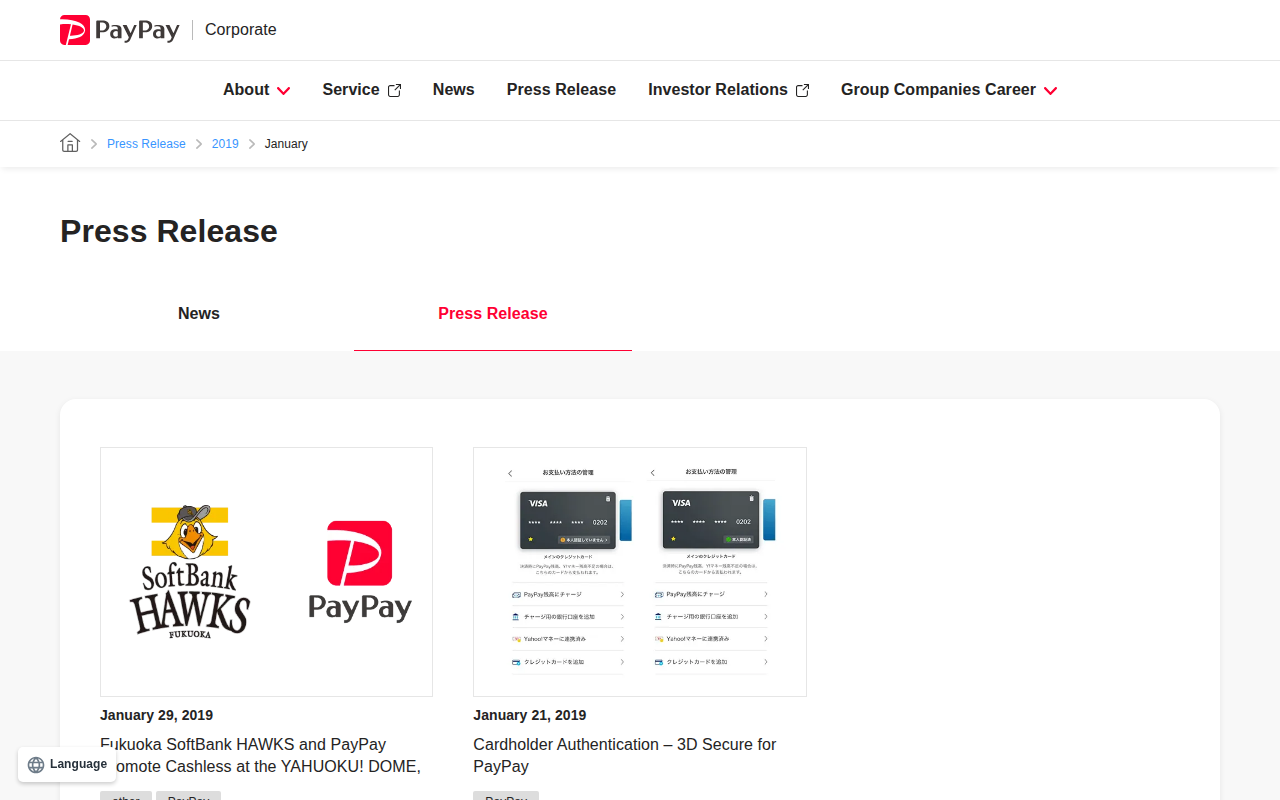Screen dimensions: 1280x800
Task: Open the Cardholder Authentication 3D Secure article
Action: (625, 755)
